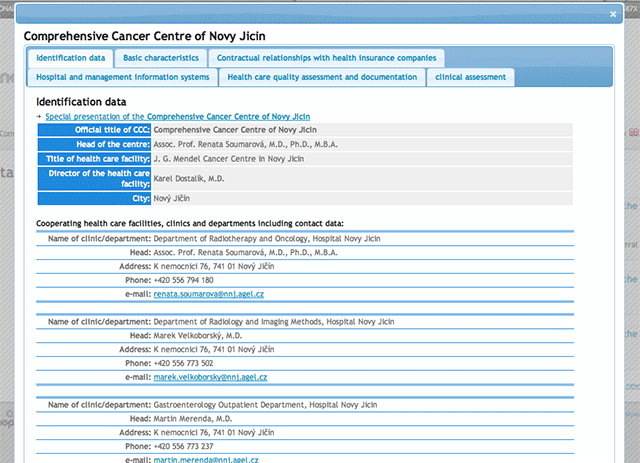Select the 'Director of the health care facility:' cell
The image size is (640, 463).
tap(94, 178)
